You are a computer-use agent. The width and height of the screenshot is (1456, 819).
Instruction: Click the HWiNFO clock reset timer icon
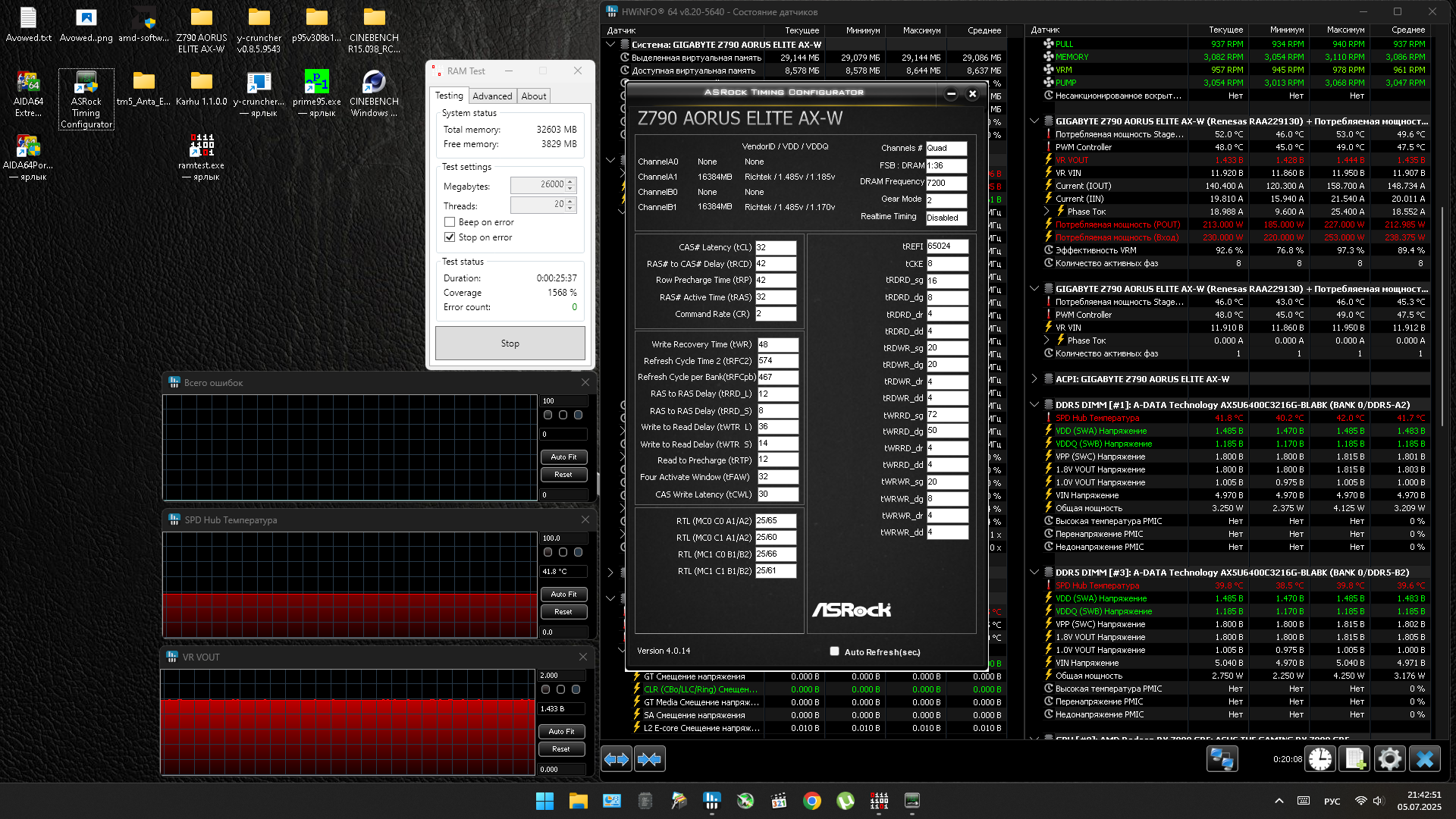(1320, 759)
